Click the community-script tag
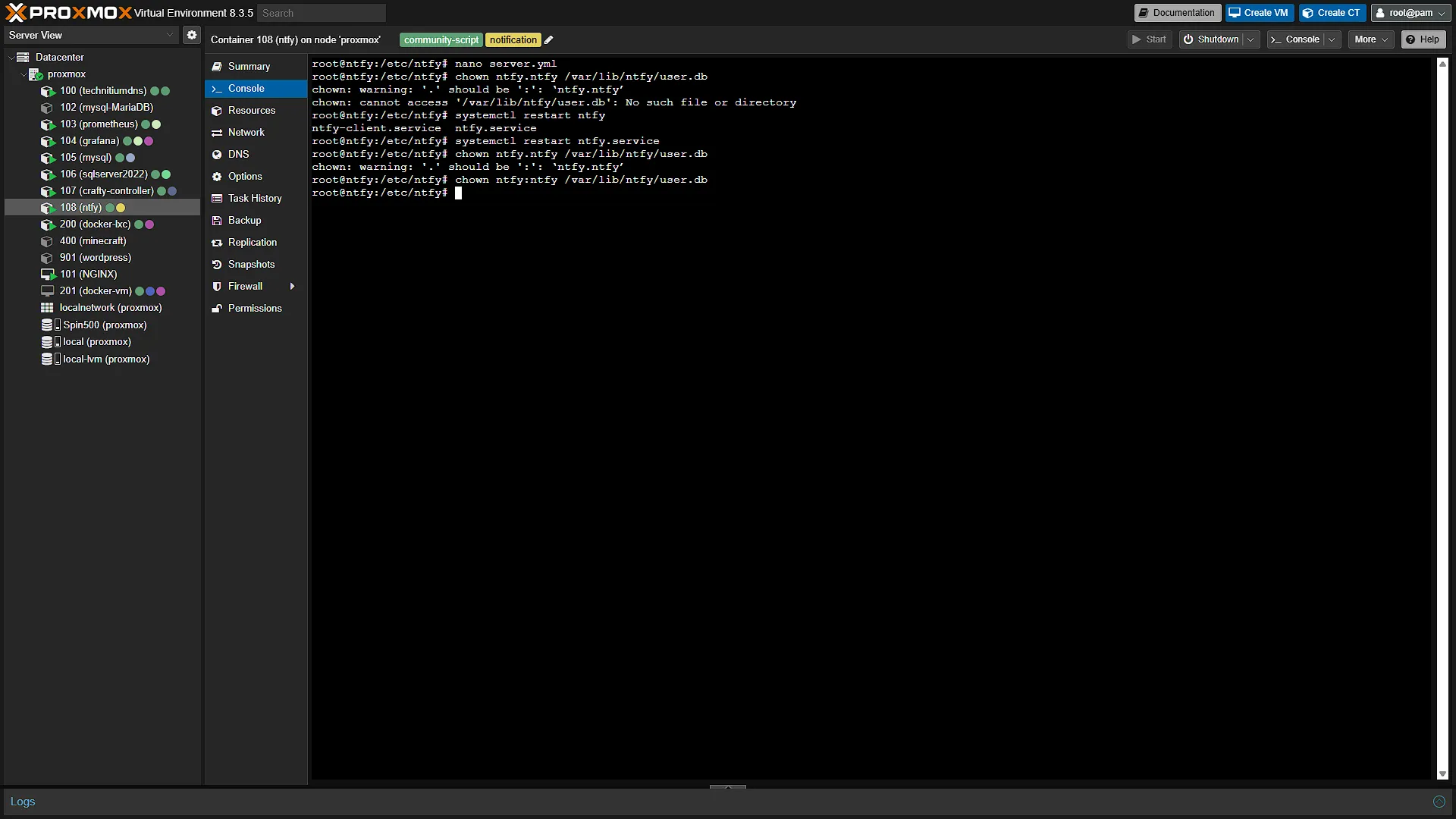 click(x=441, y=40)
